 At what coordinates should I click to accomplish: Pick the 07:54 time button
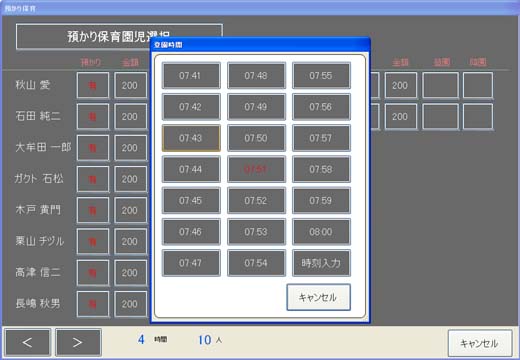[256, 263]
